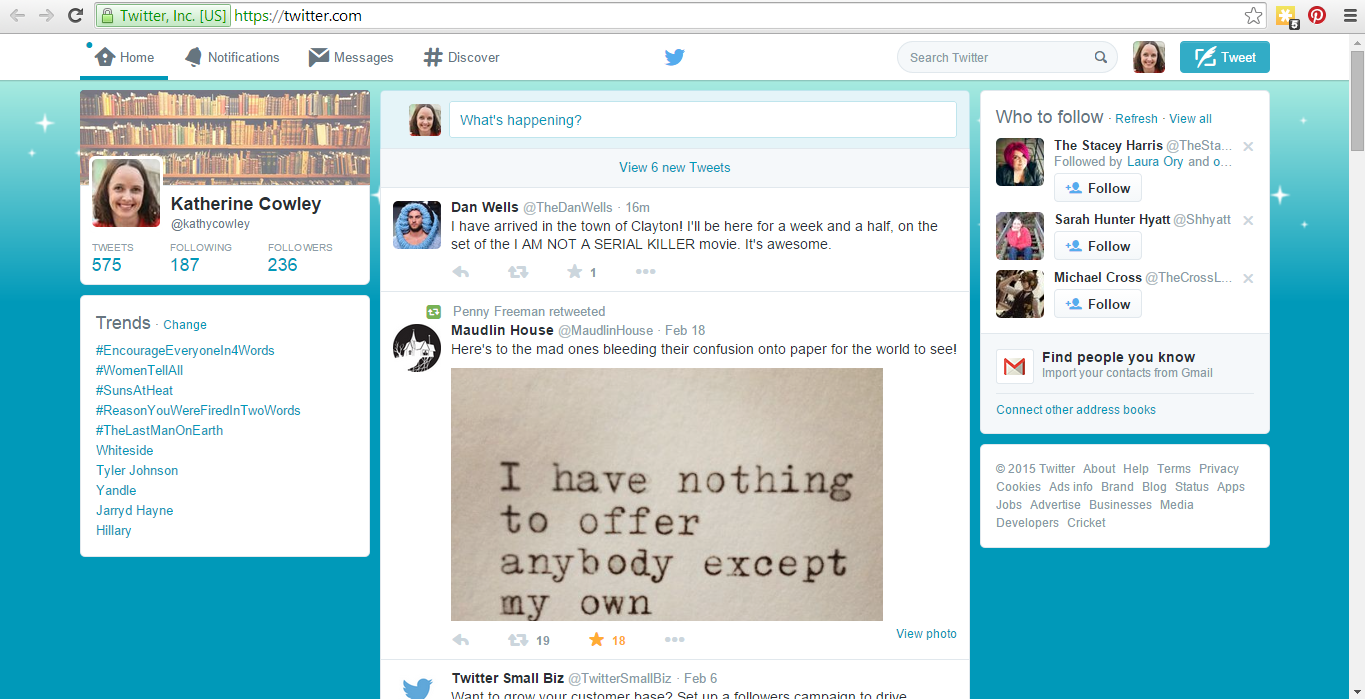Open the Tyler Johnson trend
1365x699 pixels.
tap(137, 471)
